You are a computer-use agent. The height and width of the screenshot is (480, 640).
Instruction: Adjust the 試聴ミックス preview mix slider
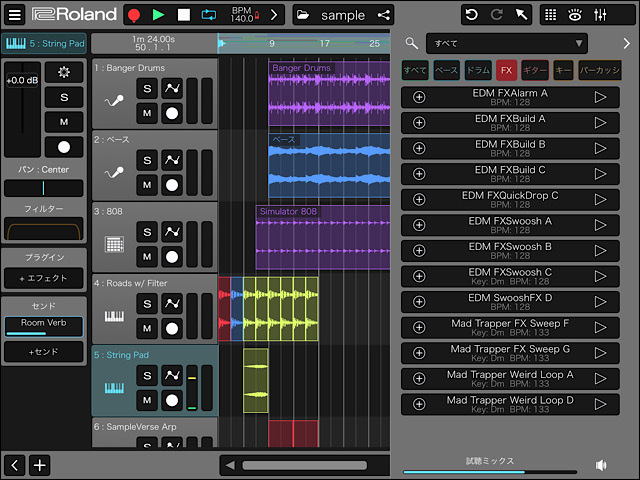(x=490, y=472)
